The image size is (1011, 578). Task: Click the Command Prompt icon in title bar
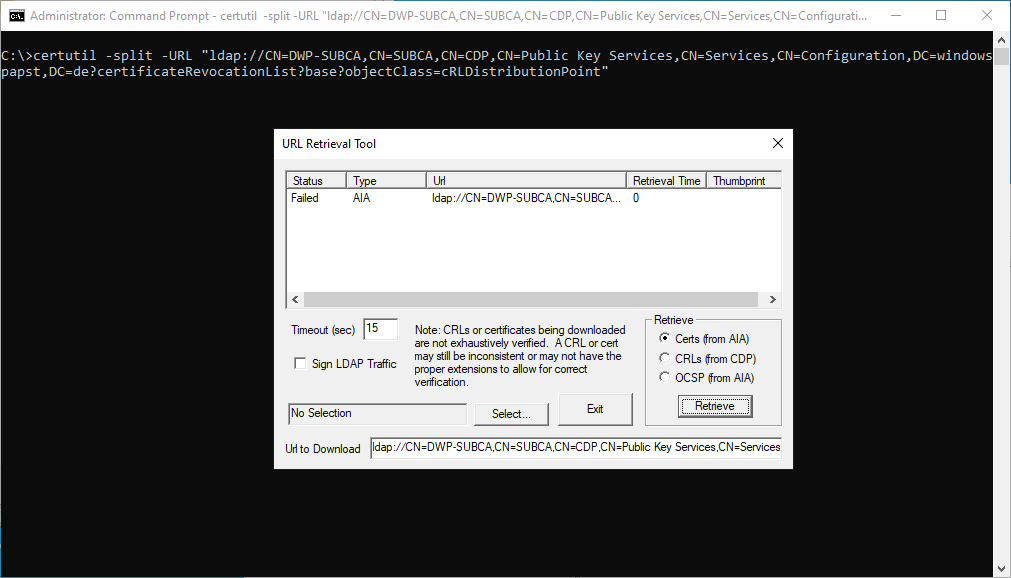click(17, 16)
